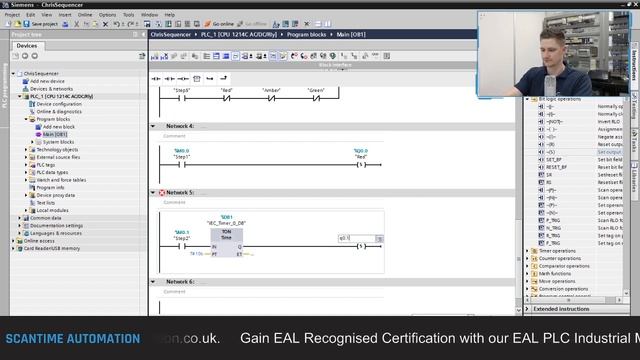Open Main [OB1] in the project tree
The height and width of the screenshot is (360, 640).
click(55, 135)
